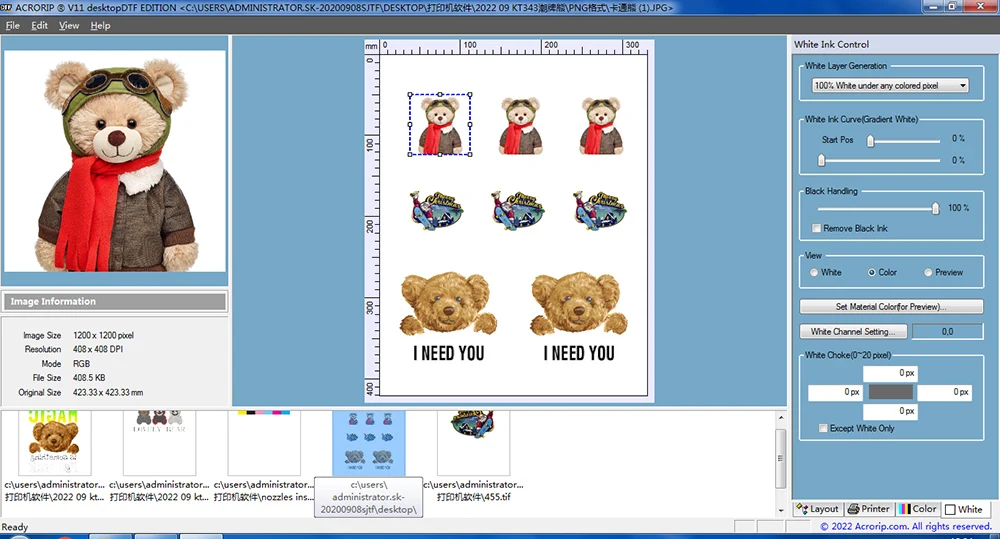1000x539 pixels.
Task: Select the middle pilot bear in top row
Action: pyautogui.click(x=520, y=126)
